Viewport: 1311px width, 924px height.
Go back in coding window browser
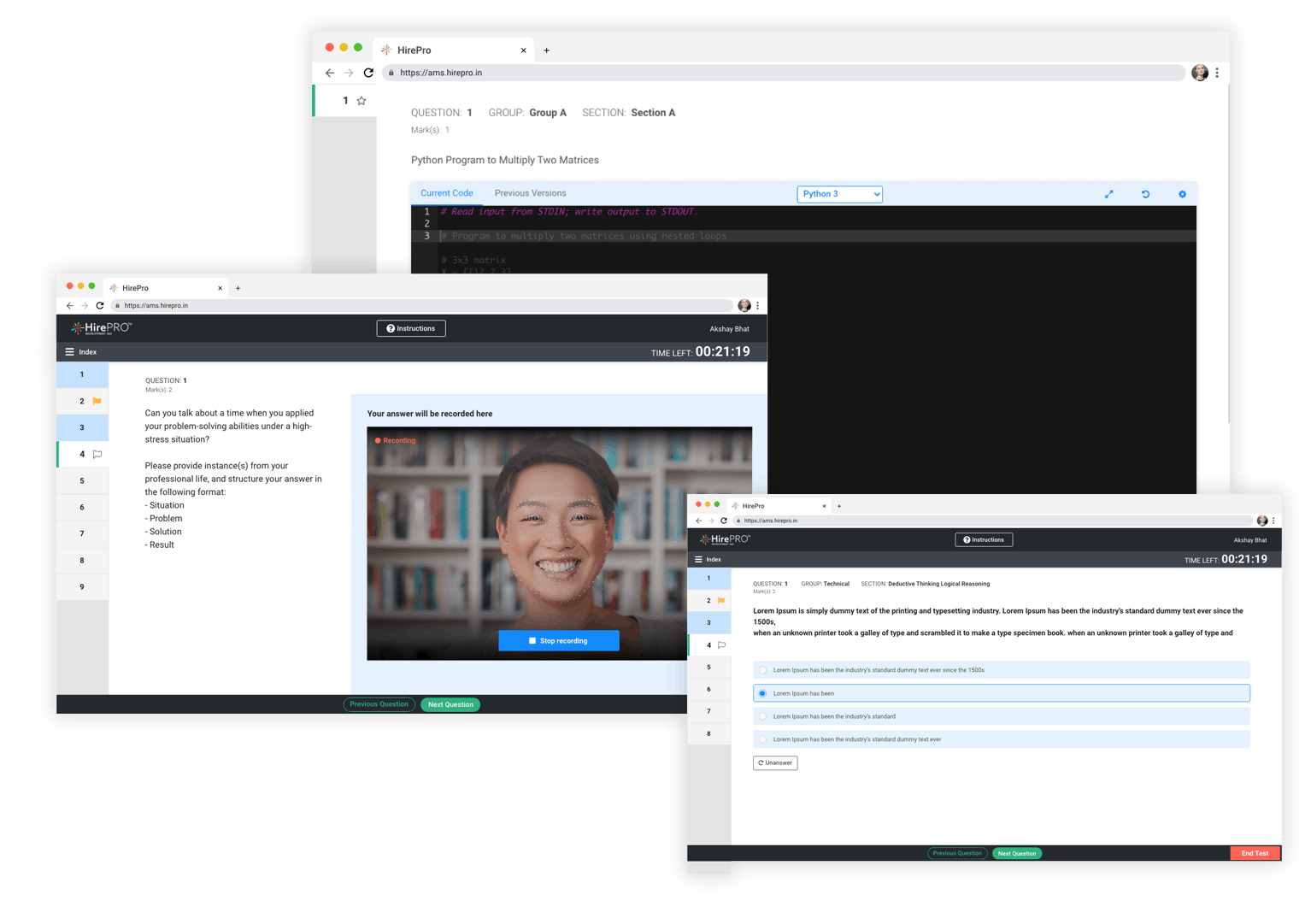point(330,73)
